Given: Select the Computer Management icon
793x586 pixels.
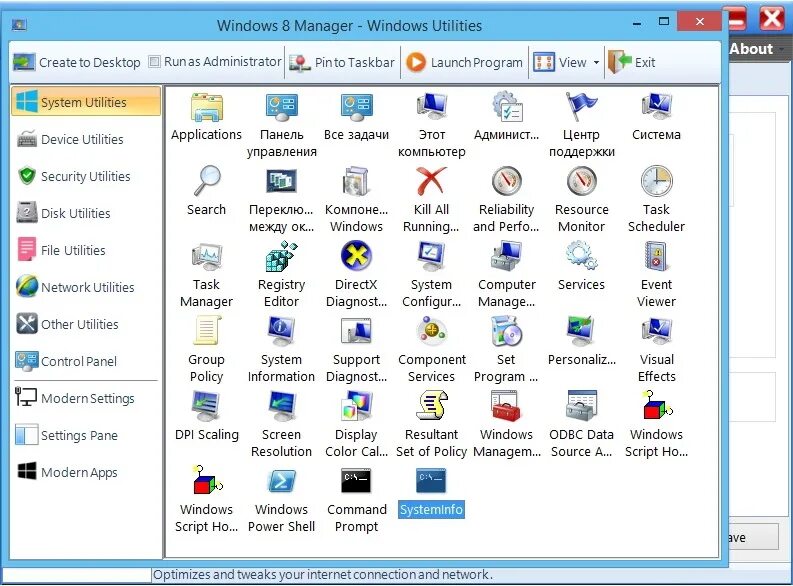Looking at the screenshot, I should coord(507,256).
